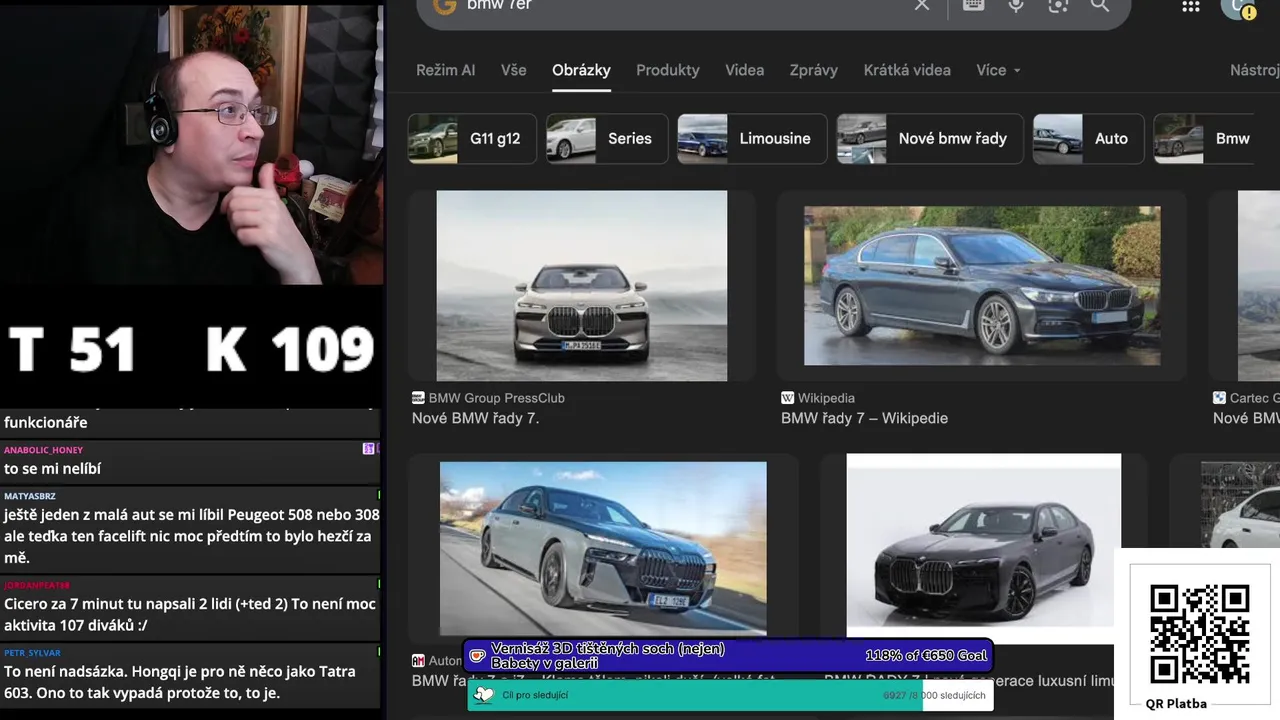Select the Nové bmw řady filter chip
Viewport: 1280px width, 720px height.
pos(930,138)
